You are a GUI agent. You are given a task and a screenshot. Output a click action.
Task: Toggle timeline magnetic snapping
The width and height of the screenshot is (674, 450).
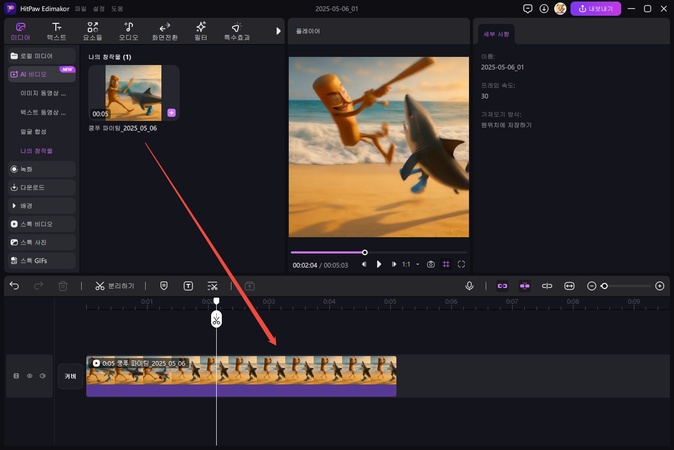coord(524,286)
